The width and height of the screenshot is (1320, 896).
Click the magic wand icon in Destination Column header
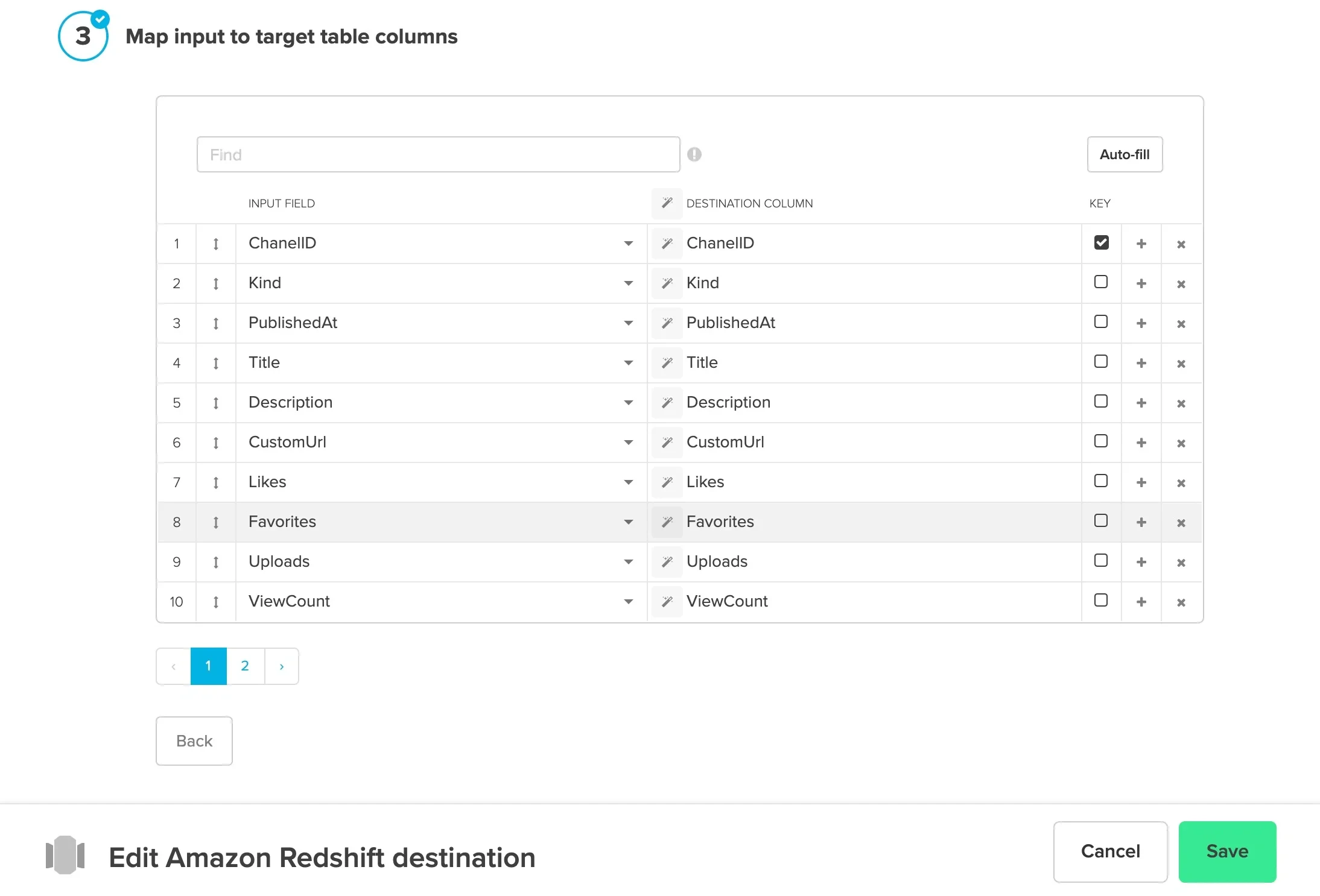[666, 203]
